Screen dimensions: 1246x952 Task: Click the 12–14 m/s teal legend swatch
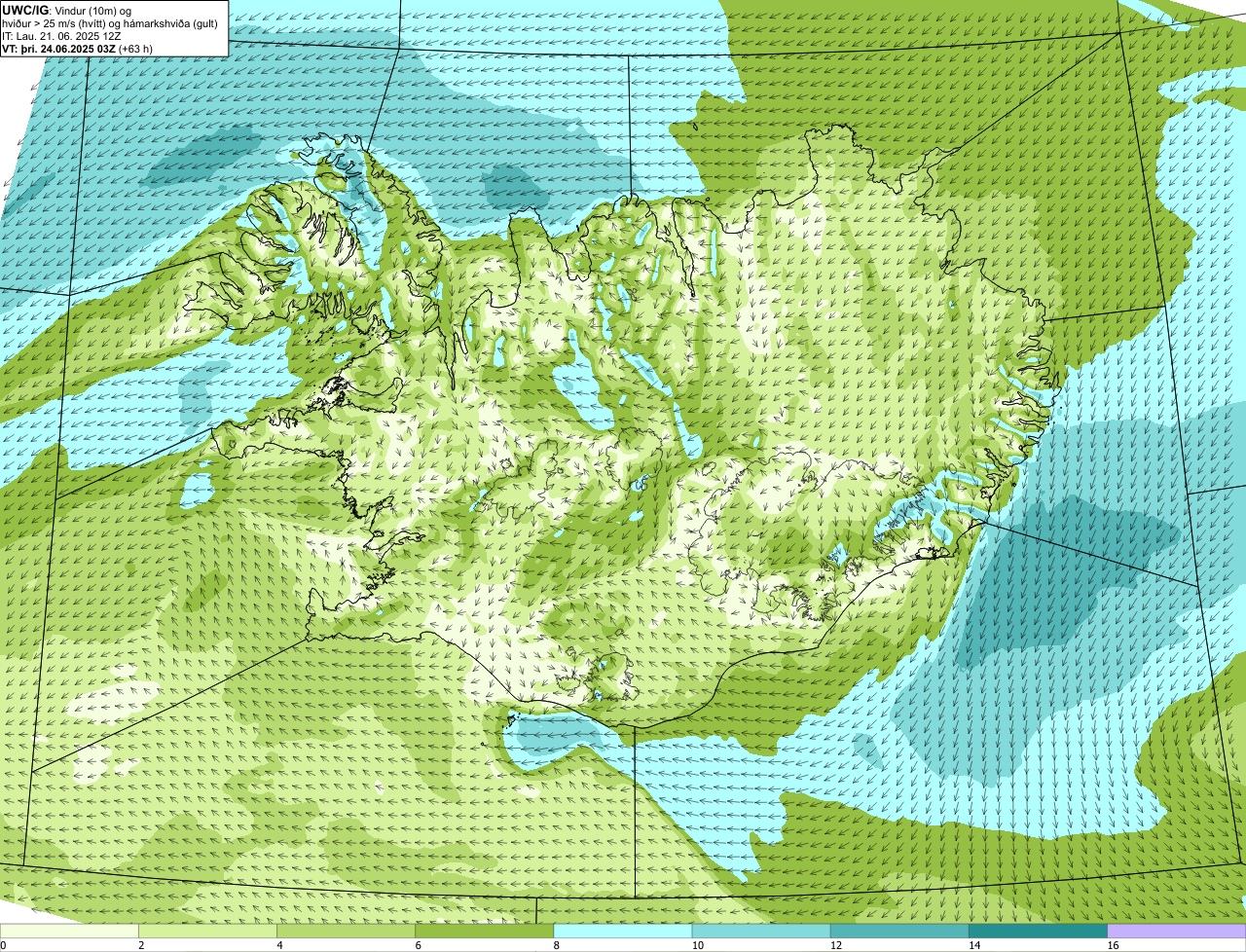coord(899,932)
